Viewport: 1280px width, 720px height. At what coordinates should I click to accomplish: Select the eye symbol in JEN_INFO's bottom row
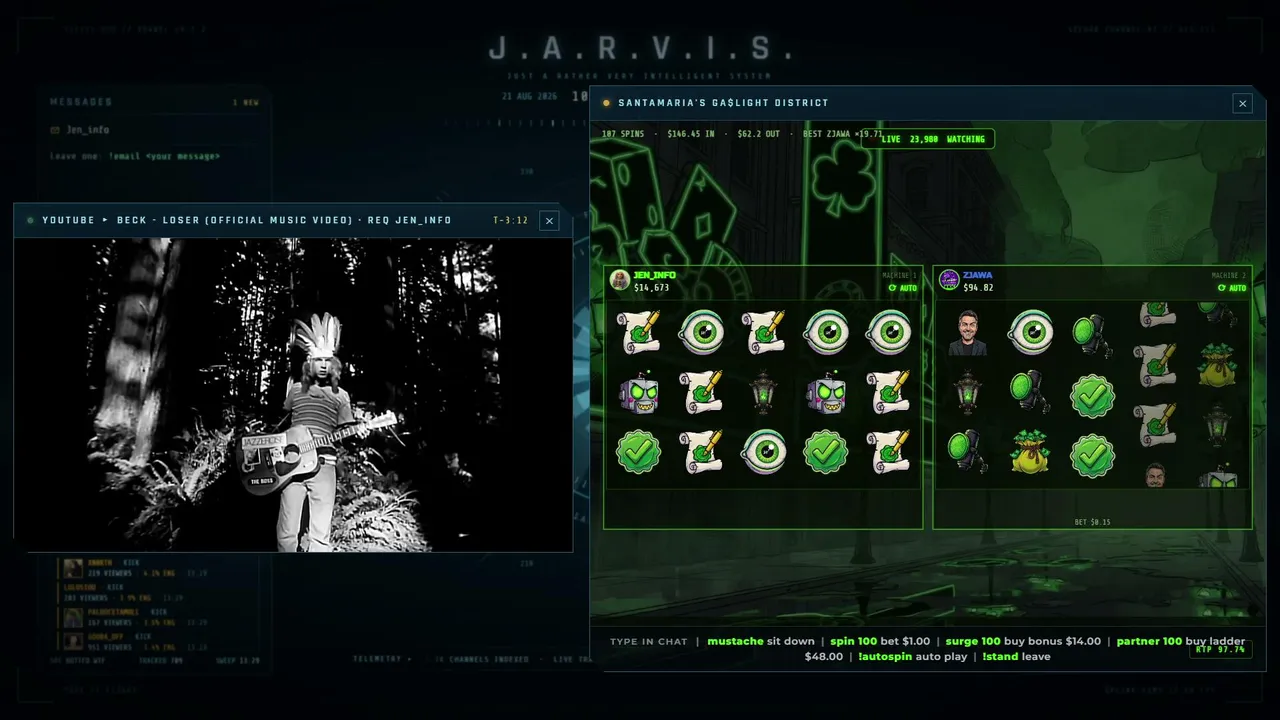click(763, 452)
